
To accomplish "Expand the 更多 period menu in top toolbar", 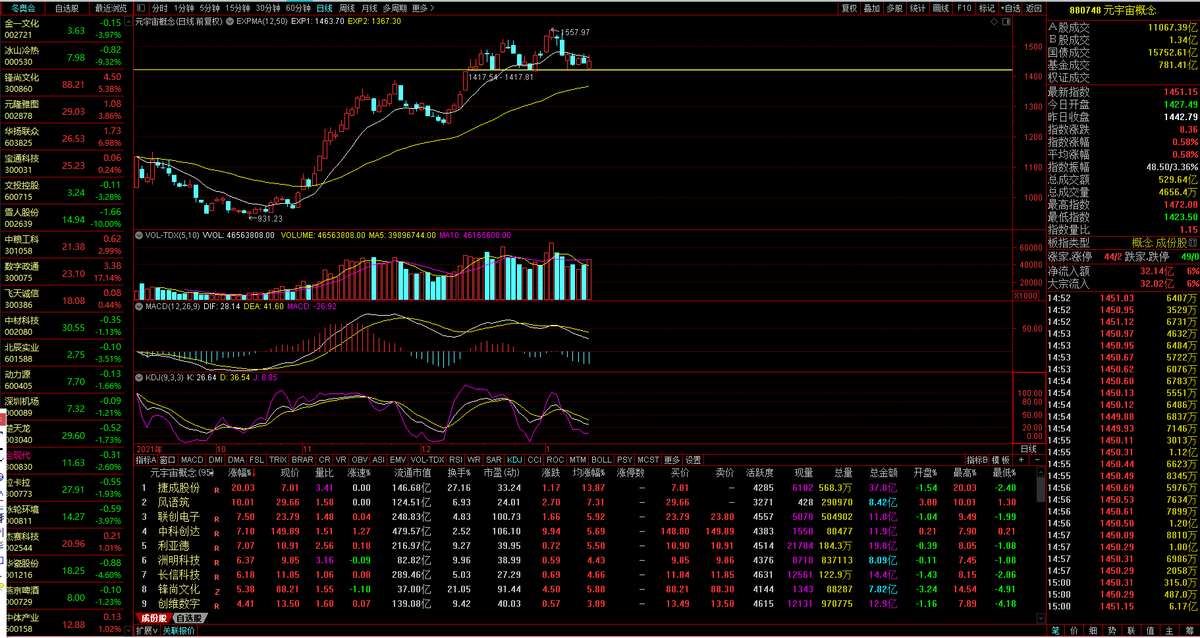I will pyautogui.click(x=423, y=7).
